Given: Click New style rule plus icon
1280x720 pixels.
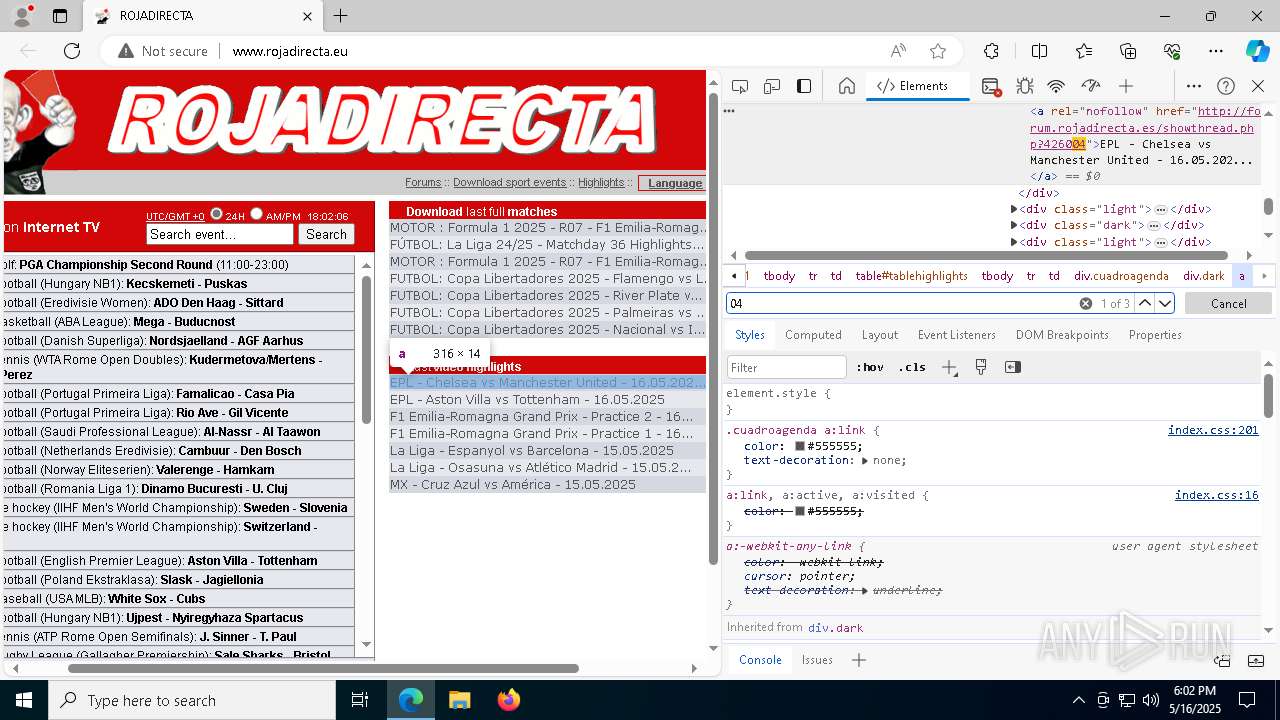Looking at the screenshot, I should (x=949, y=367).
